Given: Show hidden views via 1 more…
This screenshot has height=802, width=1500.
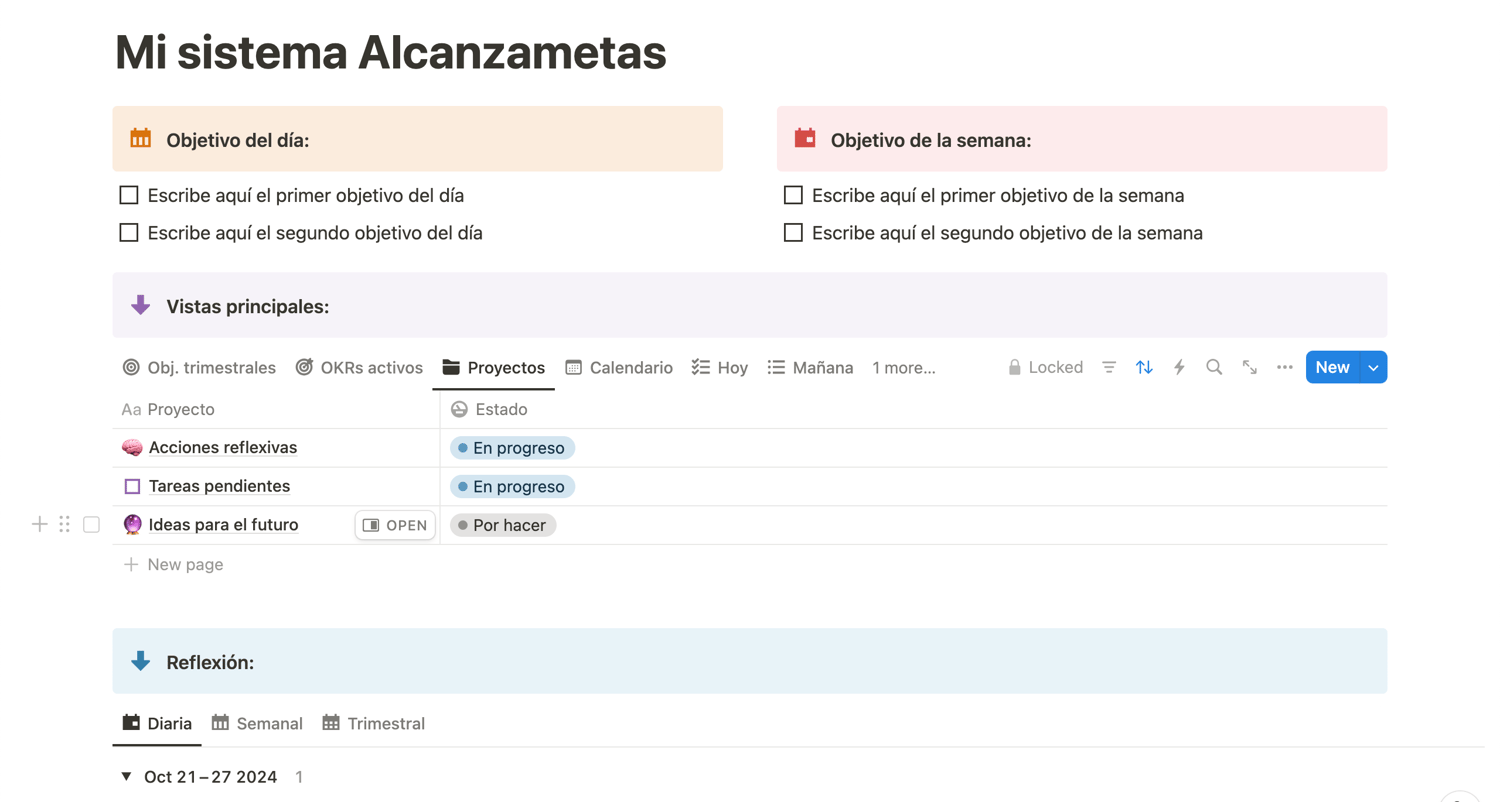Looking at the screenshot, I should tap(904, 367).
